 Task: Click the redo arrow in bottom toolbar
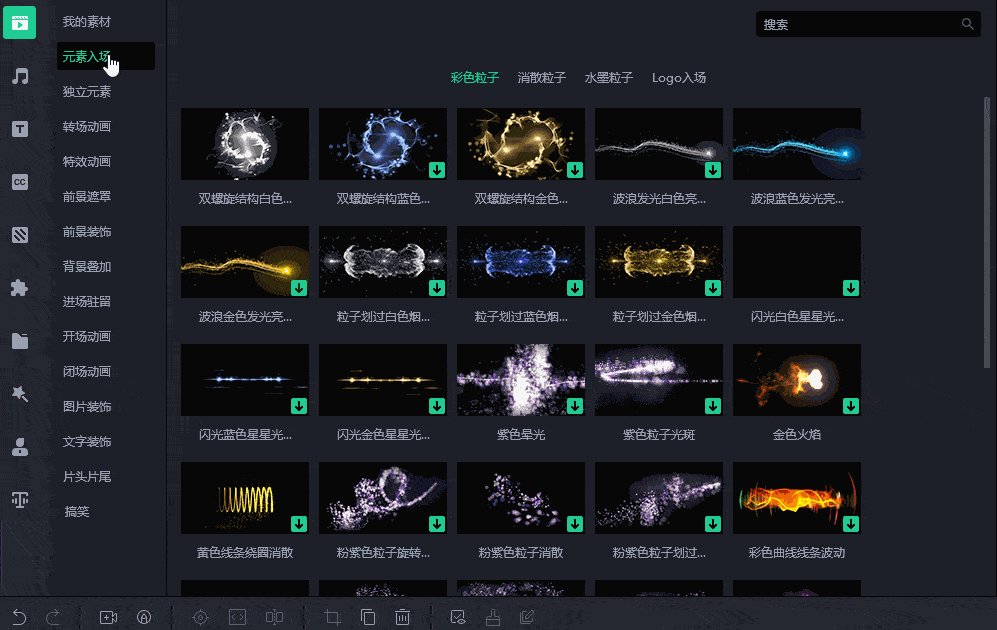tap(53, 617)
